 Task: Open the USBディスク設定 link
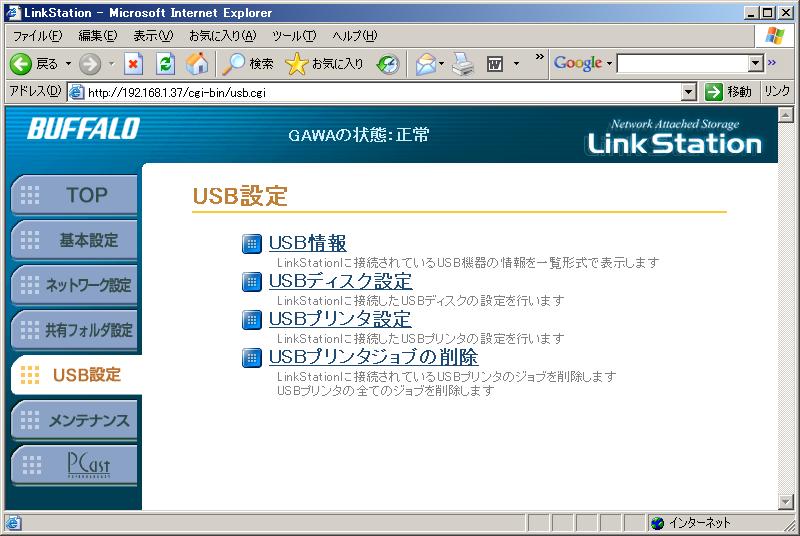point(340,281)
